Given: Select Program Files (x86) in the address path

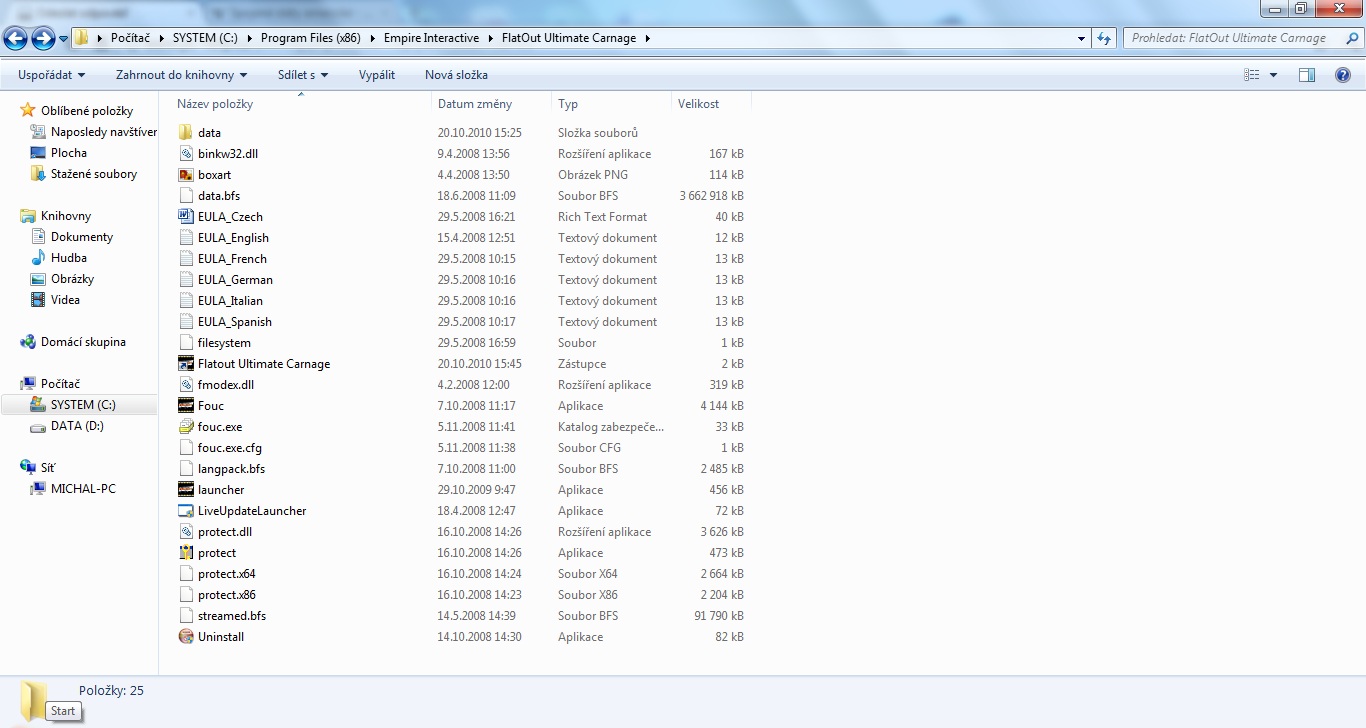Looking at the screenshot, I should click(x=310, y=38).
